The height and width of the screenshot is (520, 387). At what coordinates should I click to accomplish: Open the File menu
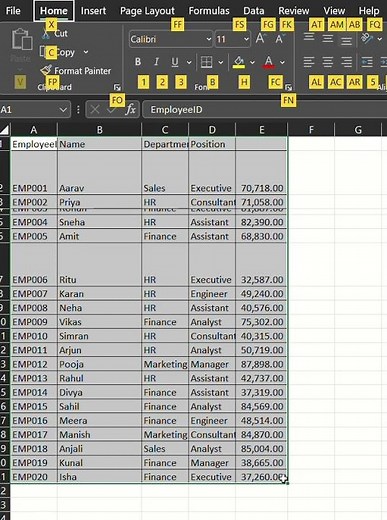click(x=13, y=11)
